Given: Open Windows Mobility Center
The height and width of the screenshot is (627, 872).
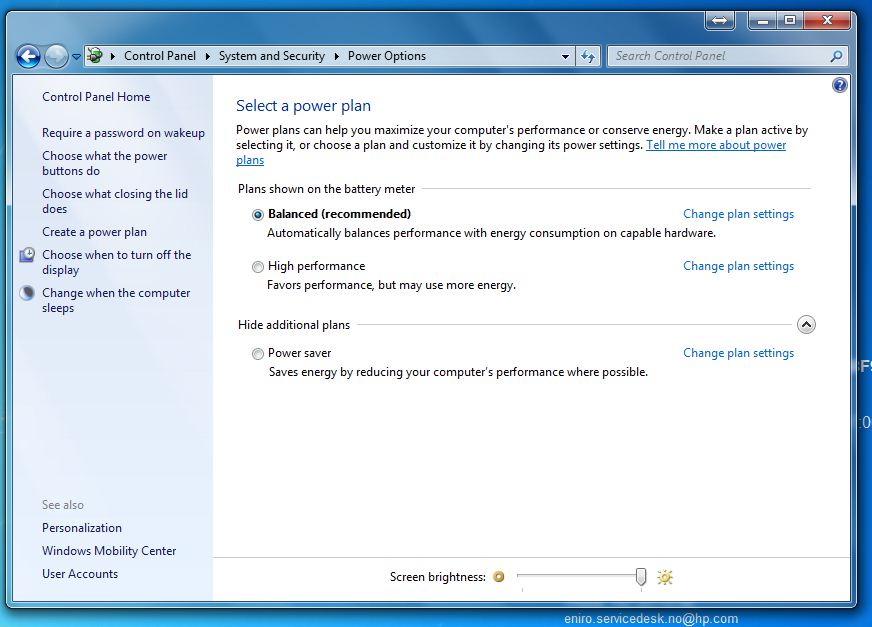Looking at the screenshot, I should (109, 551).
